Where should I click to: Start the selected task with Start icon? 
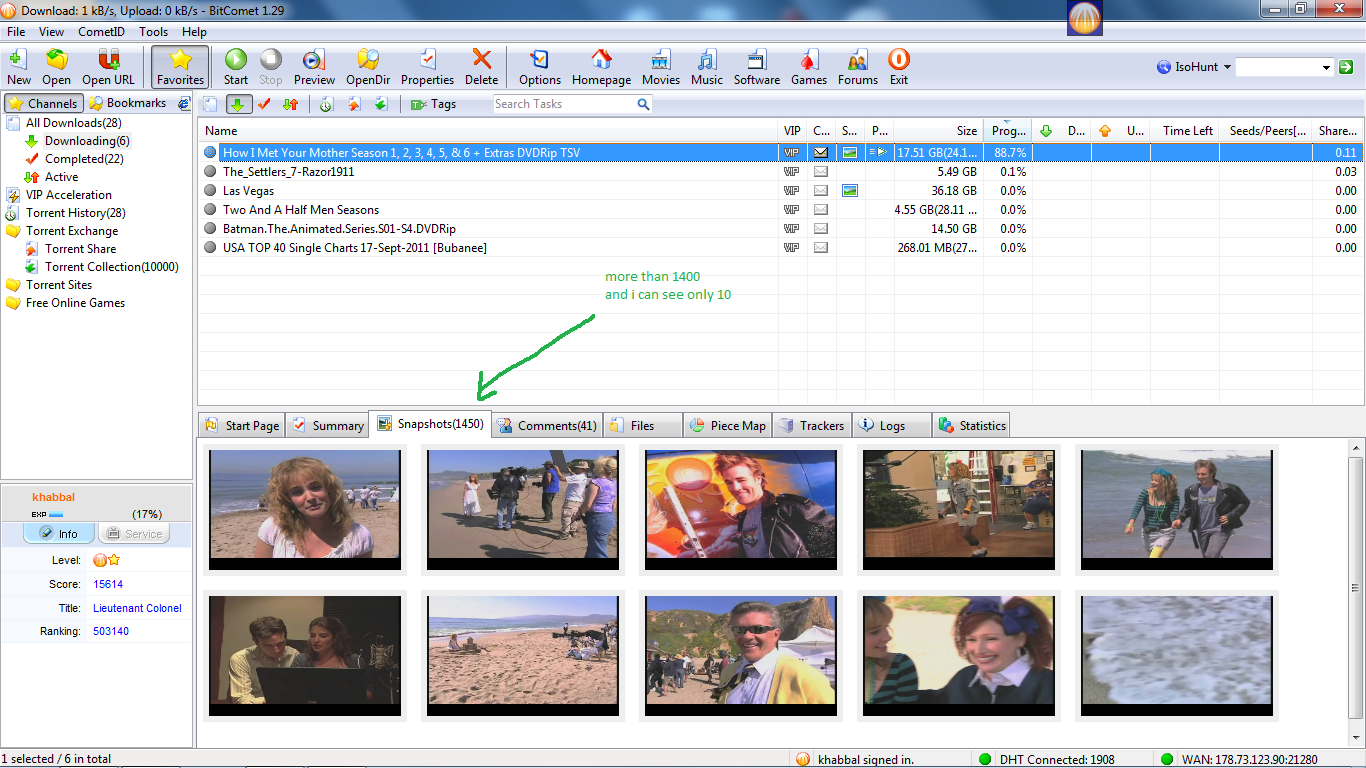(x=236, y=67)
